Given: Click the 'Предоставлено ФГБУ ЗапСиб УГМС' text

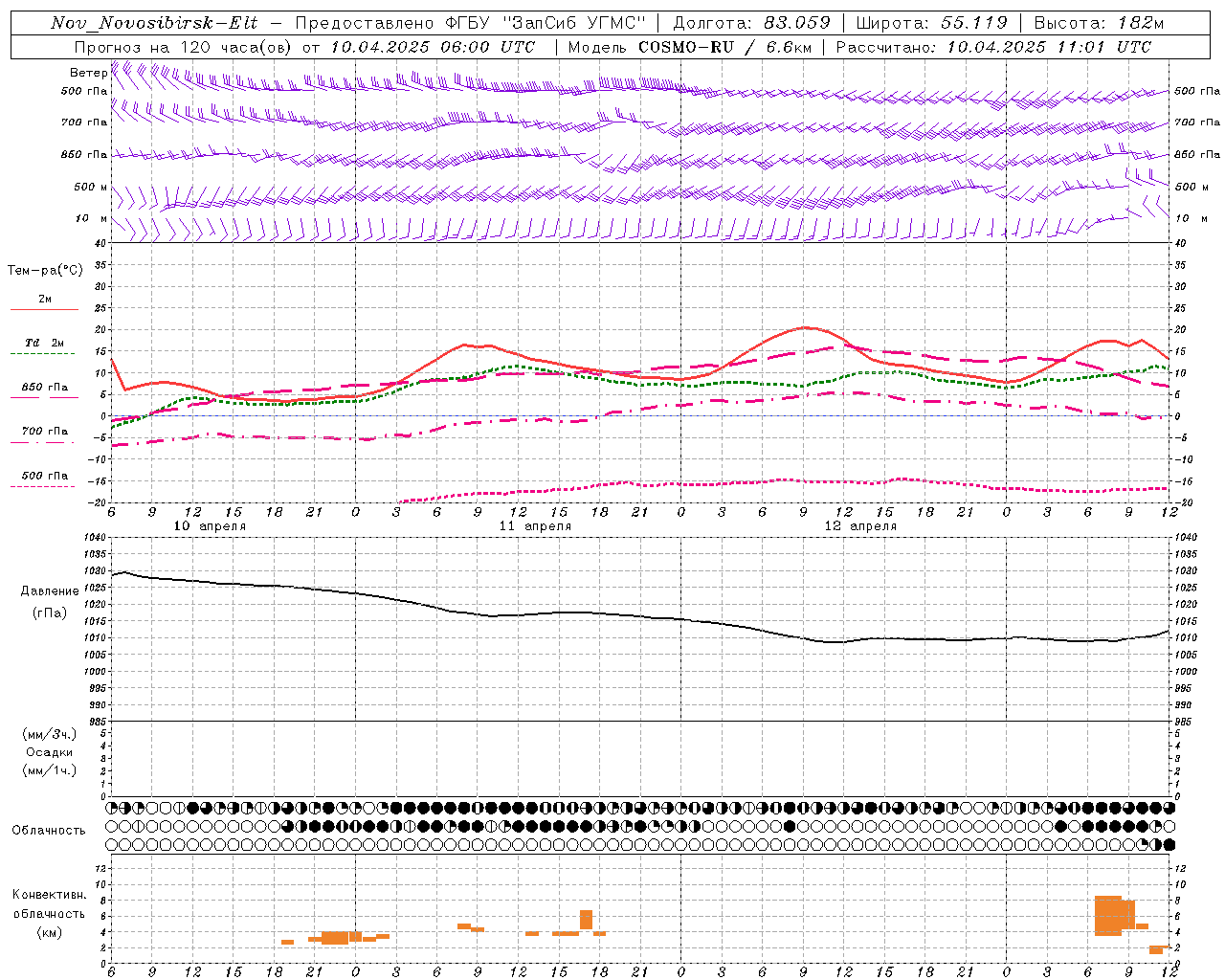Looking at the screenshot, I should pos(472,23).
